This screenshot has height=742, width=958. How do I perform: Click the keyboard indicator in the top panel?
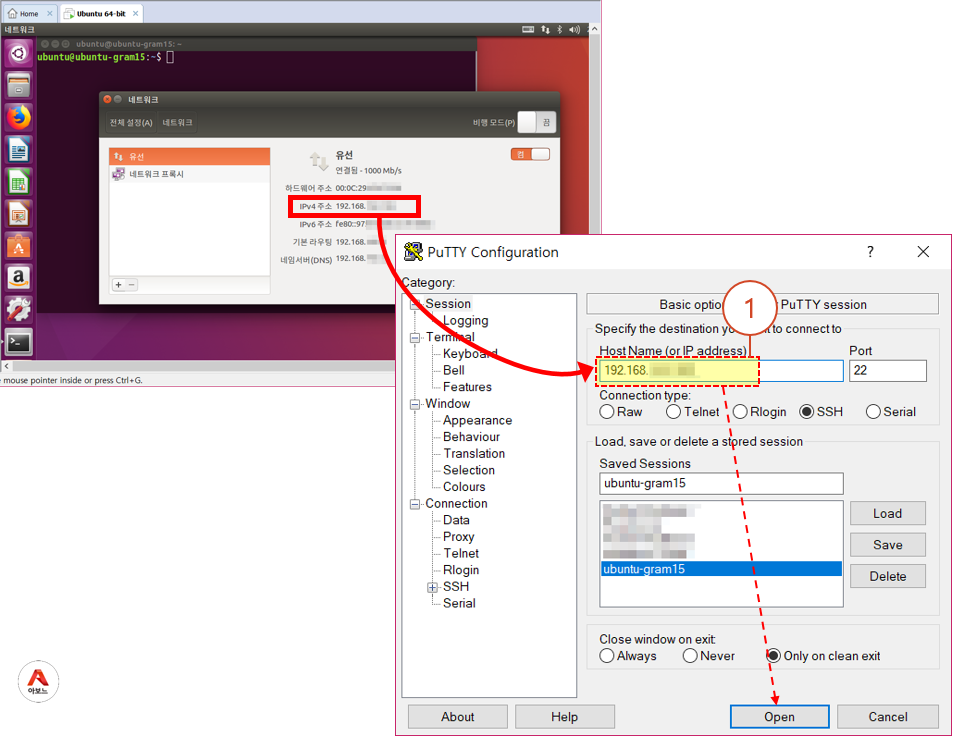(528, 29)
